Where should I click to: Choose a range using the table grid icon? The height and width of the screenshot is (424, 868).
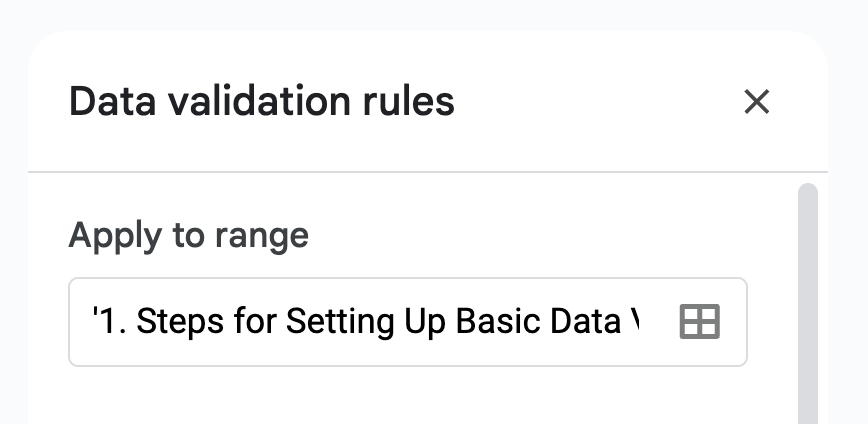[x=700, y=322]
